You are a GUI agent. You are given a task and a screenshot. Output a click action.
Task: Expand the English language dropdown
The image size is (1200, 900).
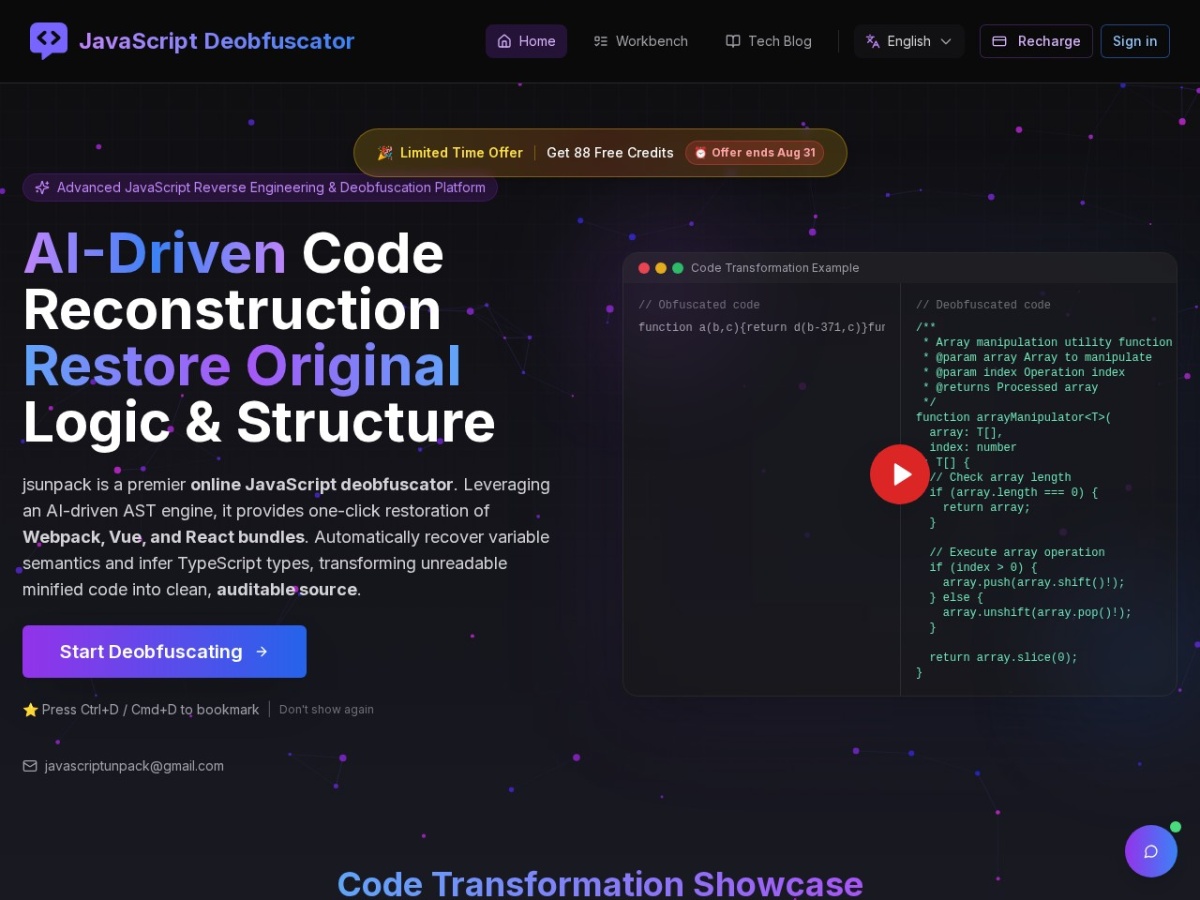(x=909, y=41)
